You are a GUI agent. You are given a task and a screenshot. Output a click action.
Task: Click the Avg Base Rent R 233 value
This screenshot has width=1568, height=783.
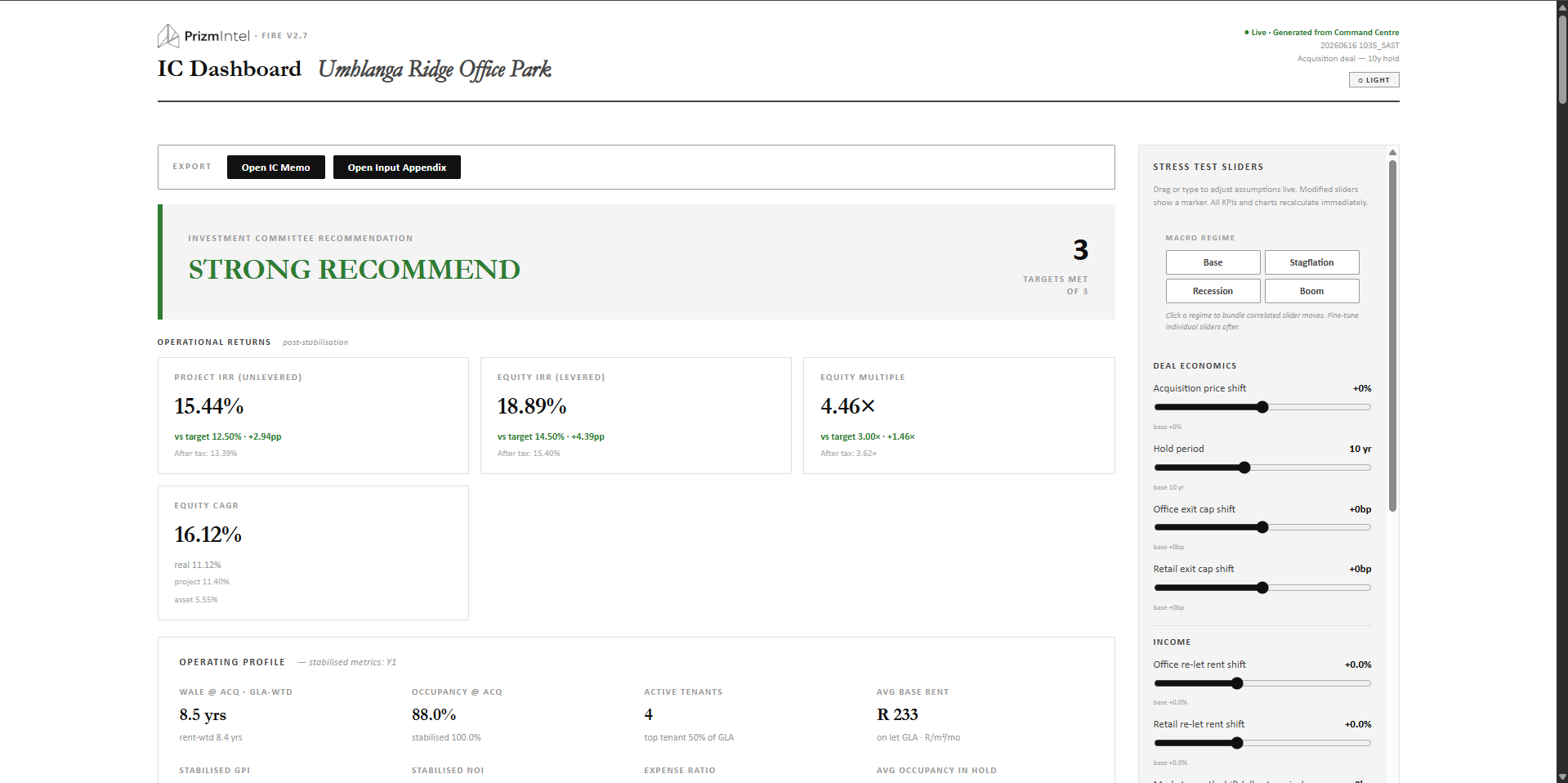click(x=897, y=714)
